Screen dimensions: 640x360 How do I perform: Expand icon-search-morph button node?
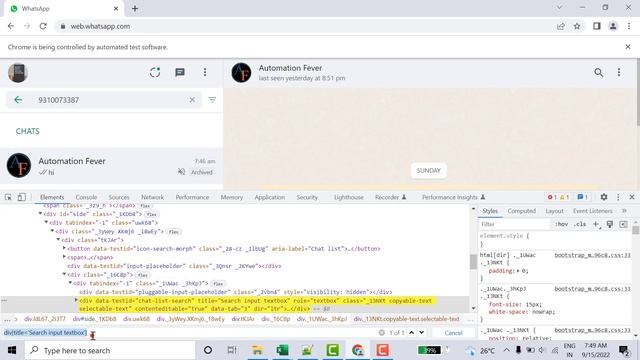pos(64,248)
